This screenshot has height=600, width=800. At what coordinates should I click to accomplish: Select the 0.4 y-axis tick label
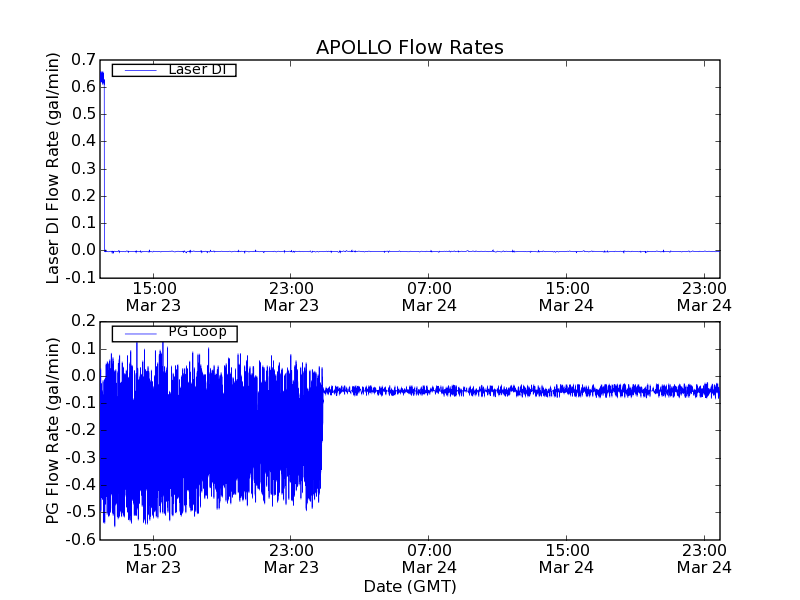coord(84,141)
